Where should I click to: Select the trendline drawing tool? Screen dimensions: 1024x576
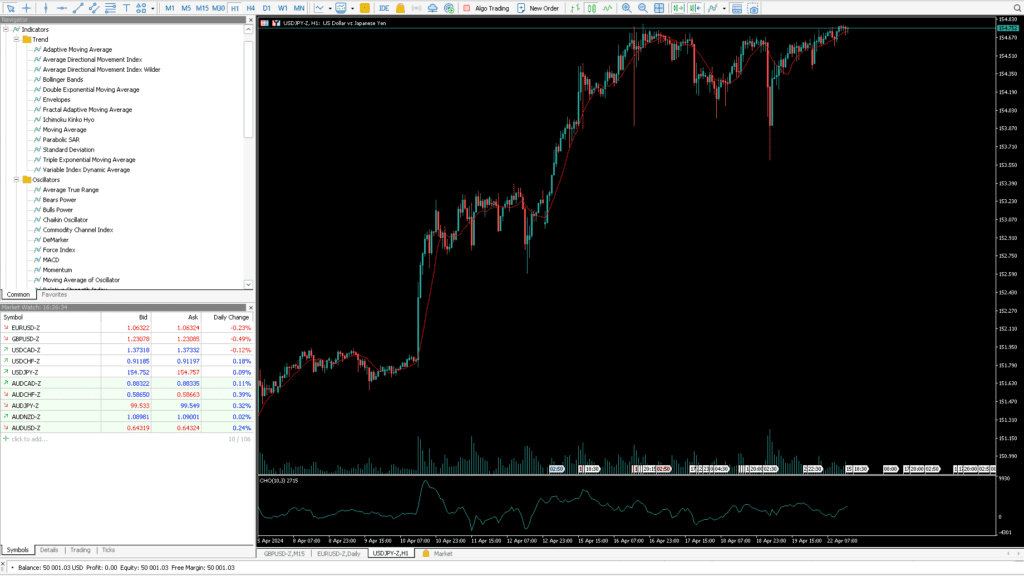click(78, 8)
